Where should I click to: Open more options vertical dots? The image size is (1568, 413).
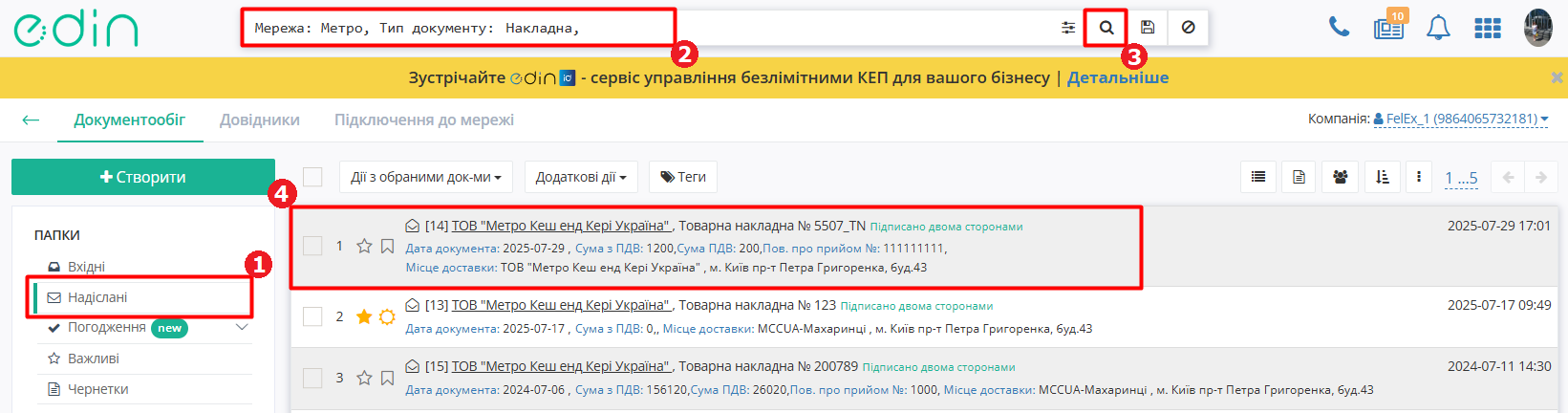[x=1419, y=177]
